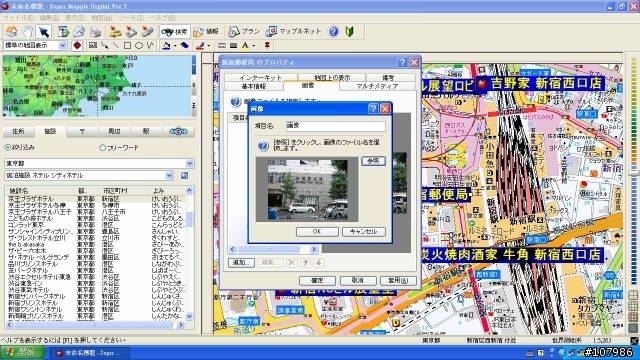Open the fill color dropdown arrow

pos(175,46)
